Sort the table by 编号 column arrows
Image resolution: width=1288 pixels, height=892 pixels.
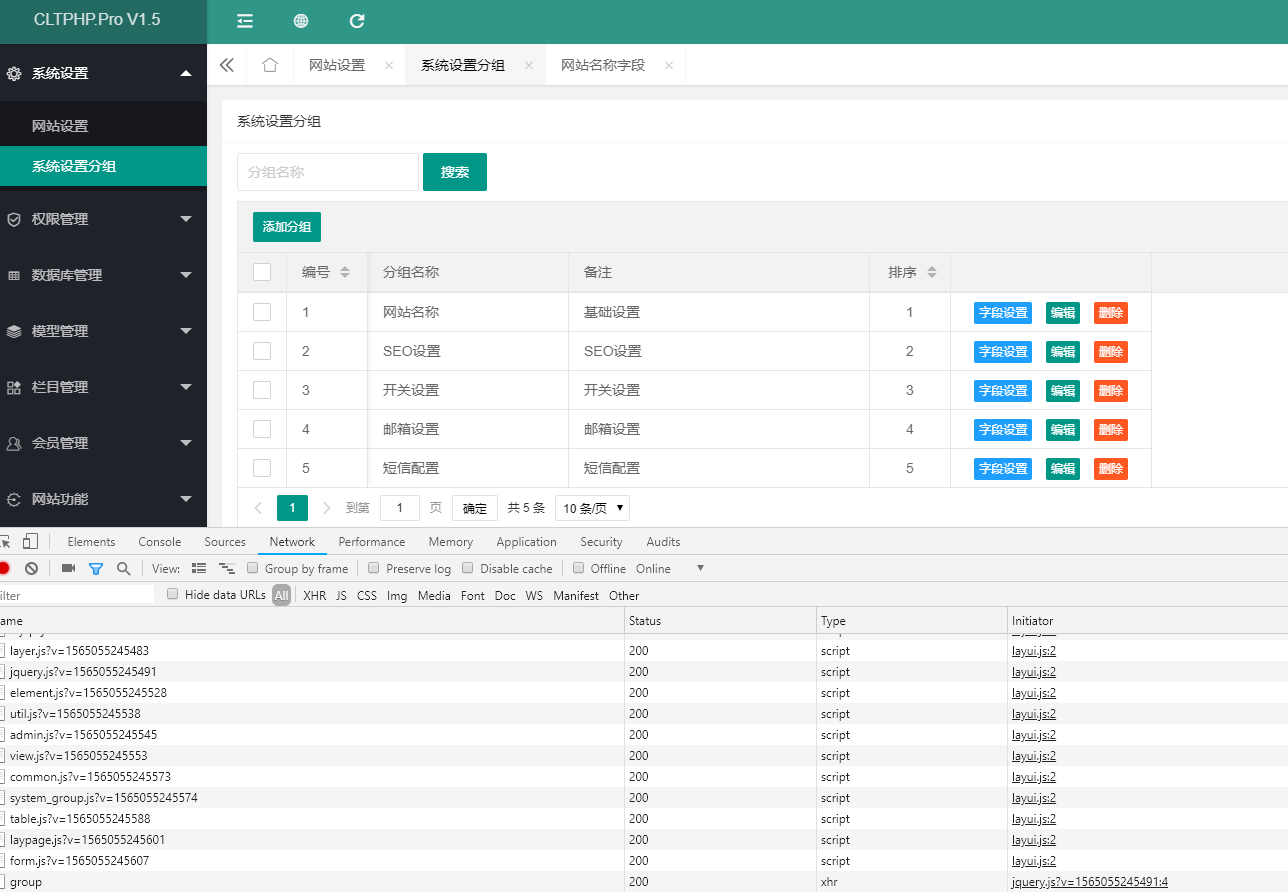click(345, 272)
